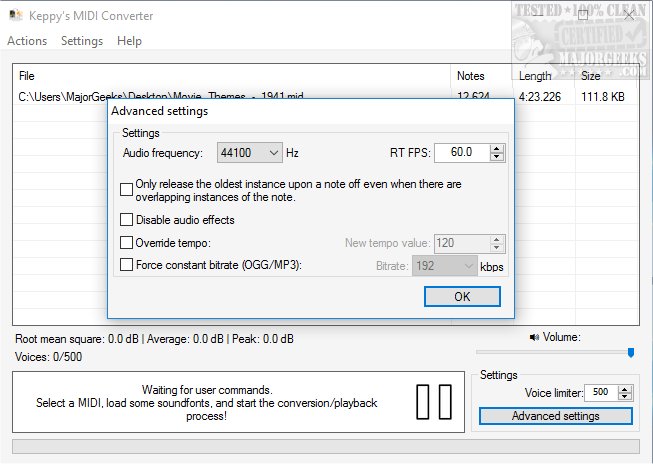The image size is (653, 464).
Task: Click the Advanced settings button
Action: 556,416
